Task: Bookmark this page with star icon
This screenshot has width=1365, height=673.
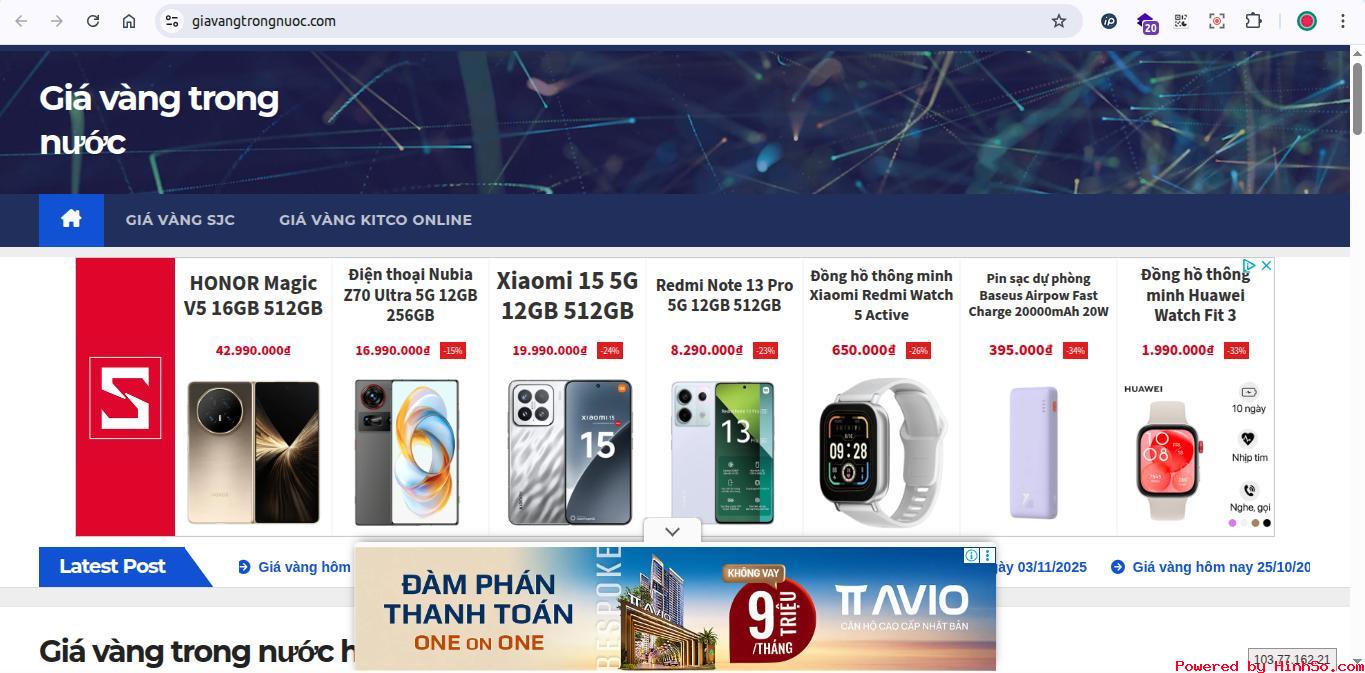Action: [x=1059, y=21]
